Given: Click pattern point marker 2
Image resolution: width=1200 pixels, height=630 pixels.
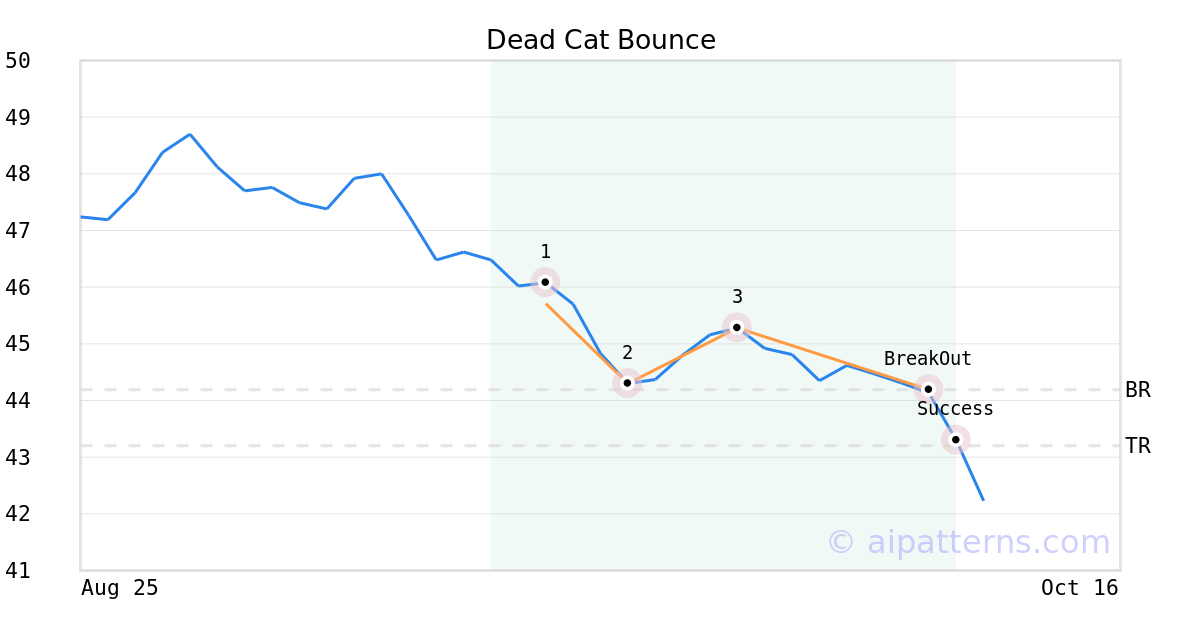Looking at the screenshot, I should coord(627,383).
